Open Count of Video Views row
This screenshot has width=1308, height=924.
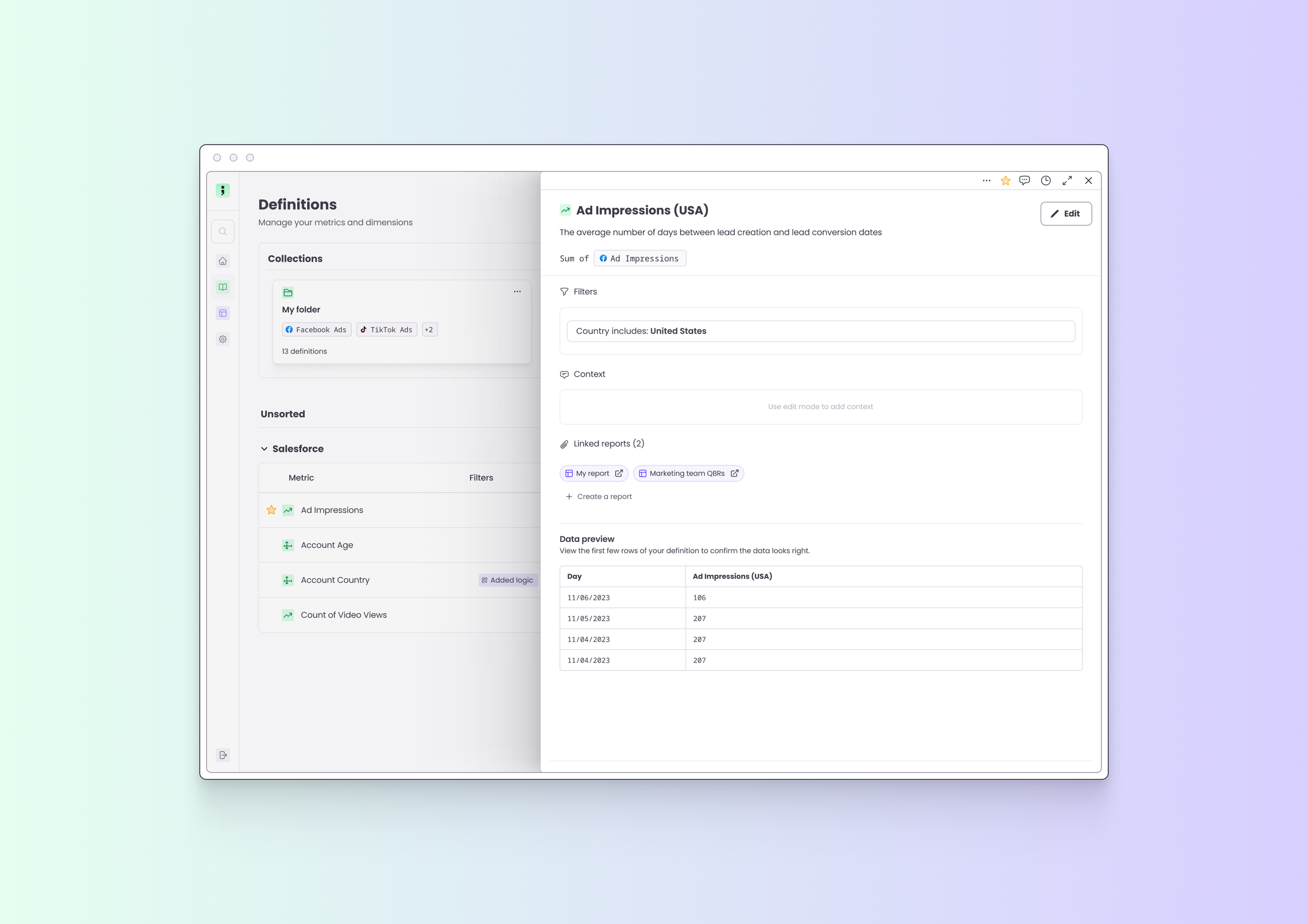[400, 615]
